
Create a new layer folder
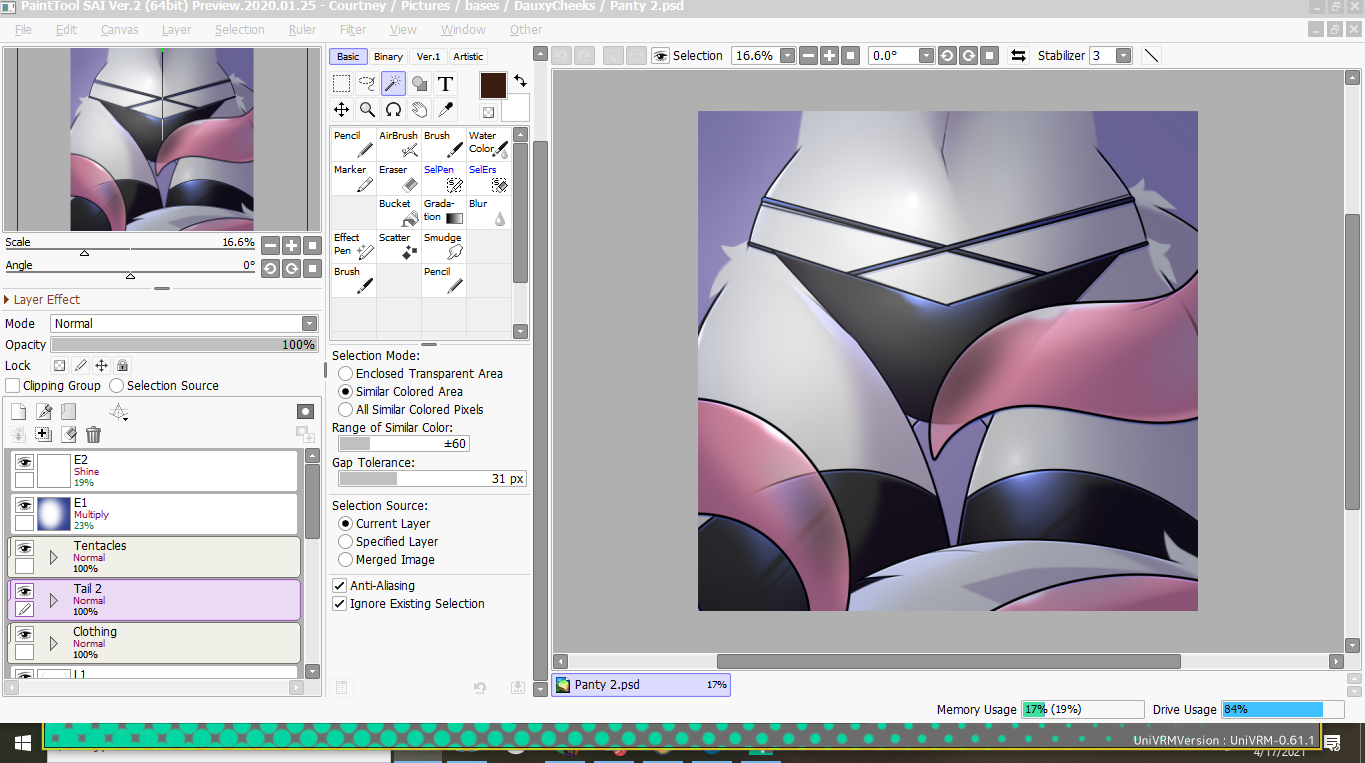[x=68, y=411]
